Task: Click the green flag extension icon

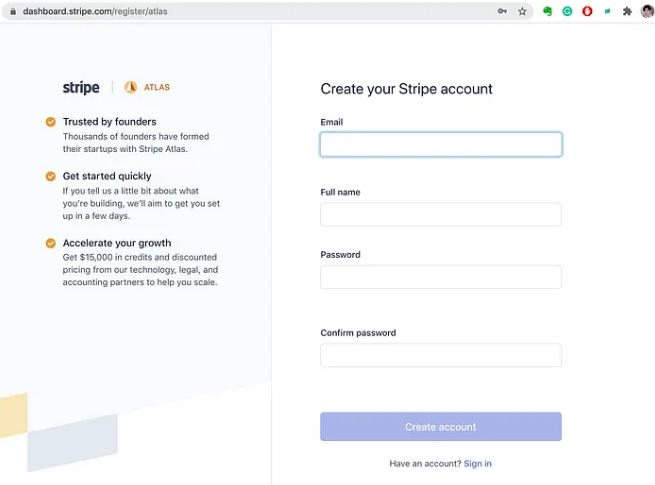Action: tap(607, 11)
